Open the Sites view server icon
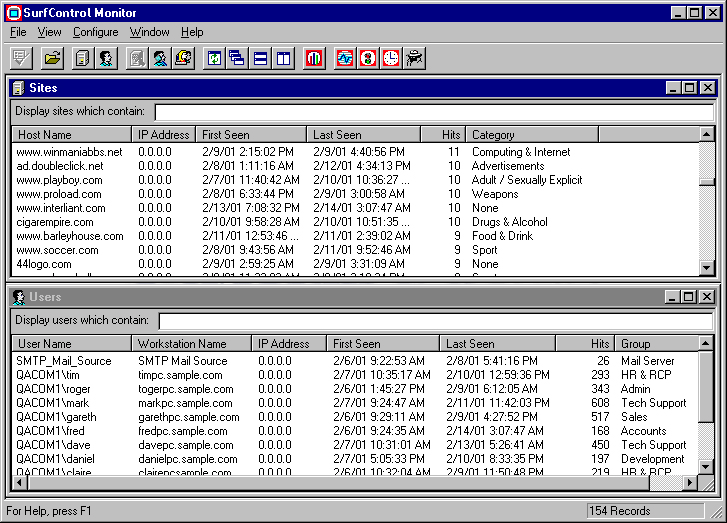This screenshot has width=727, height=523. (83, 58)
